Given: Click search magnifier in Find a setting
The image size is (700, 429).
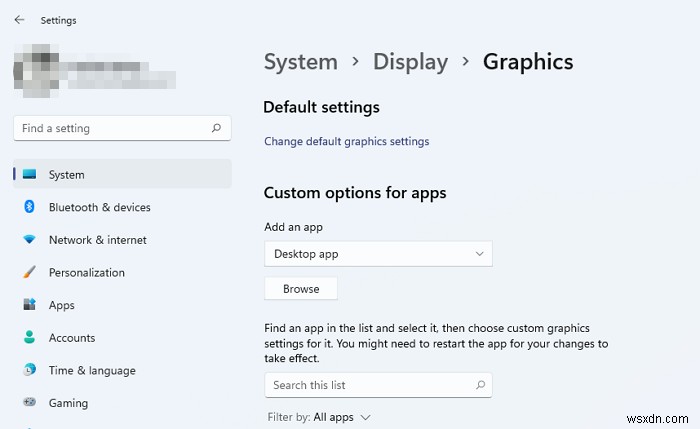Looking at the screenshot, I should [216, 128].
